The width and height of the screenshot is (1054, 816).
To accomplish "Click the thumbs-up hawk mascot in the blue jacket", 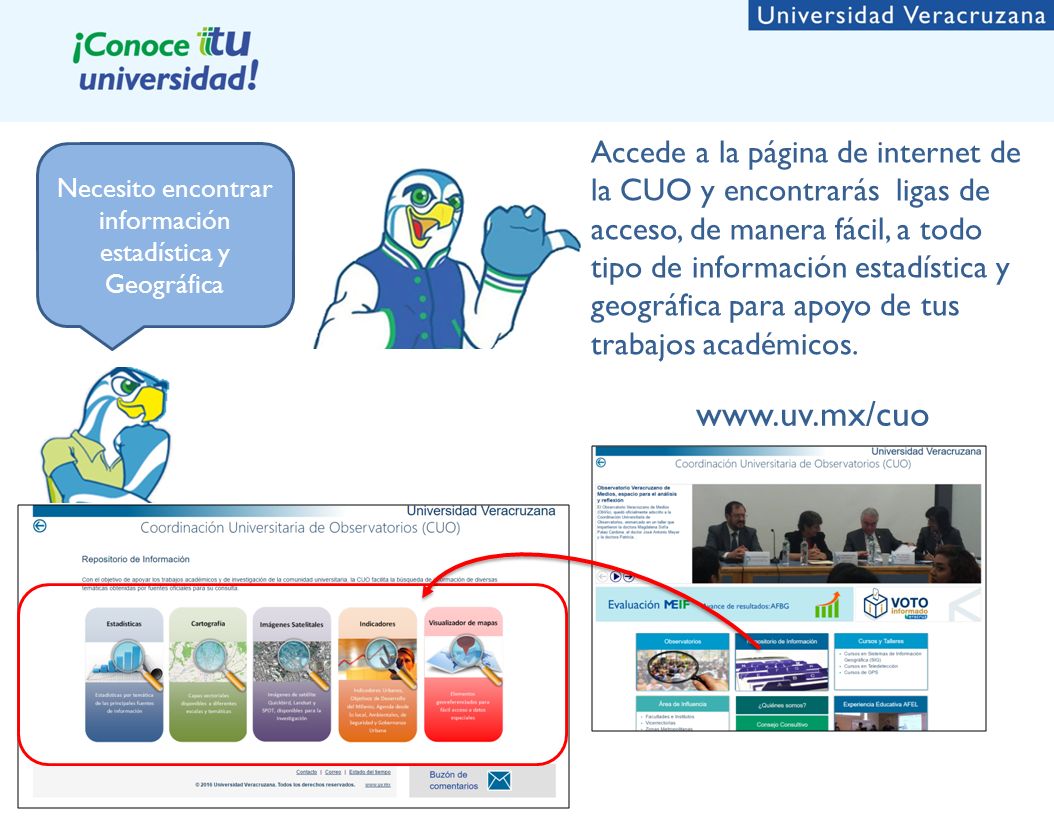I will (x=447, y=259).
